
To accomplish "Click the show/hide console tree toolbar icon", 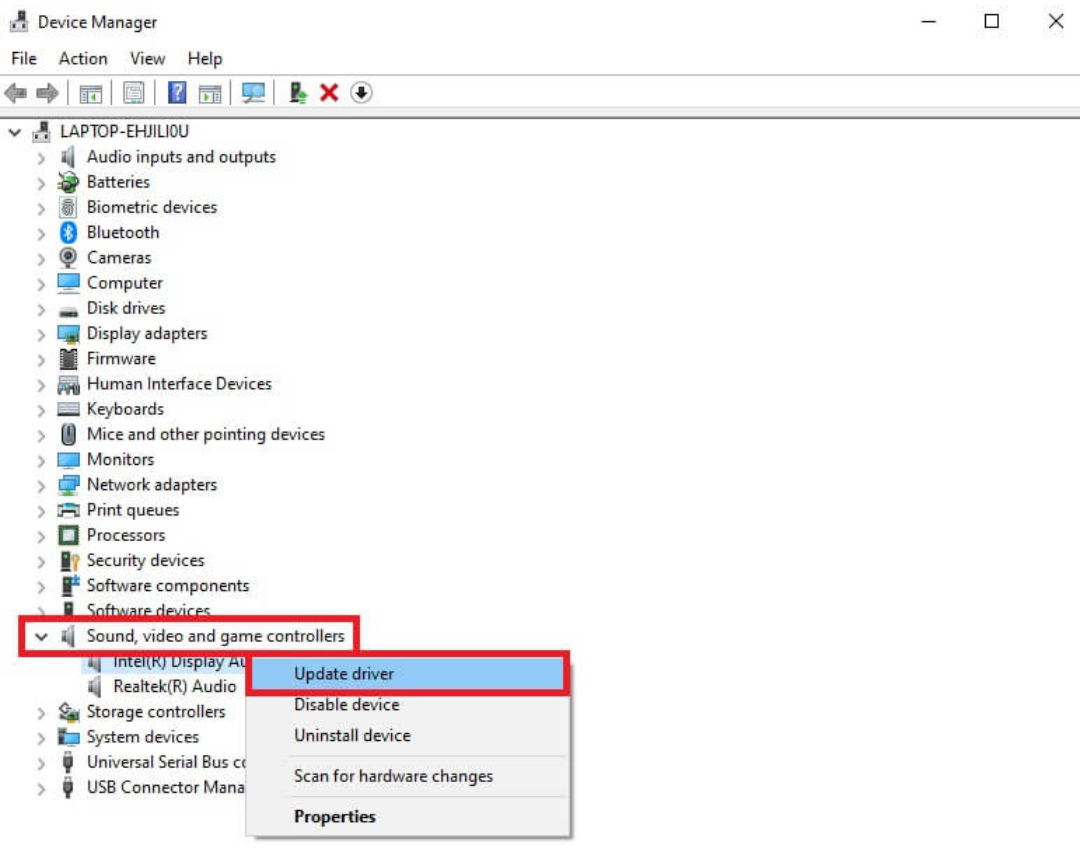I will [x=91, y=93].
